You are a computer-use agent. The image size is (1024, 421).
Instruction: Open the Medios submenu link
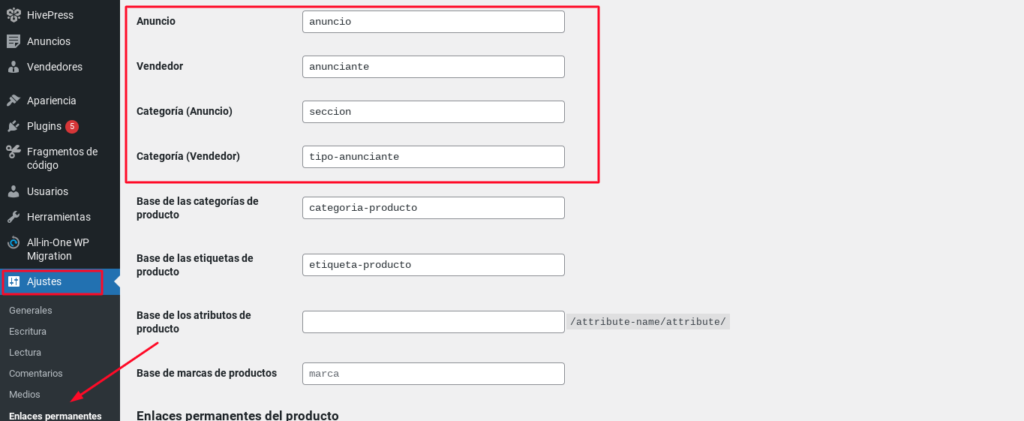(25, 394)
